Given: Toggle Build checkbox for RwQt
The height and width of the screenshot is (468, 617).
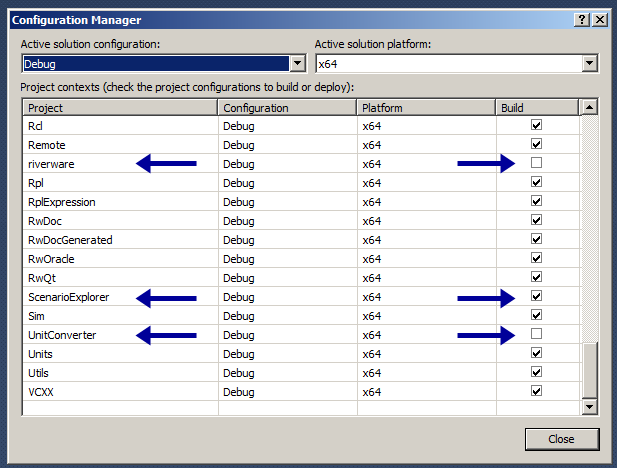Looking at the screenshot, I should [x=536, y=277].
